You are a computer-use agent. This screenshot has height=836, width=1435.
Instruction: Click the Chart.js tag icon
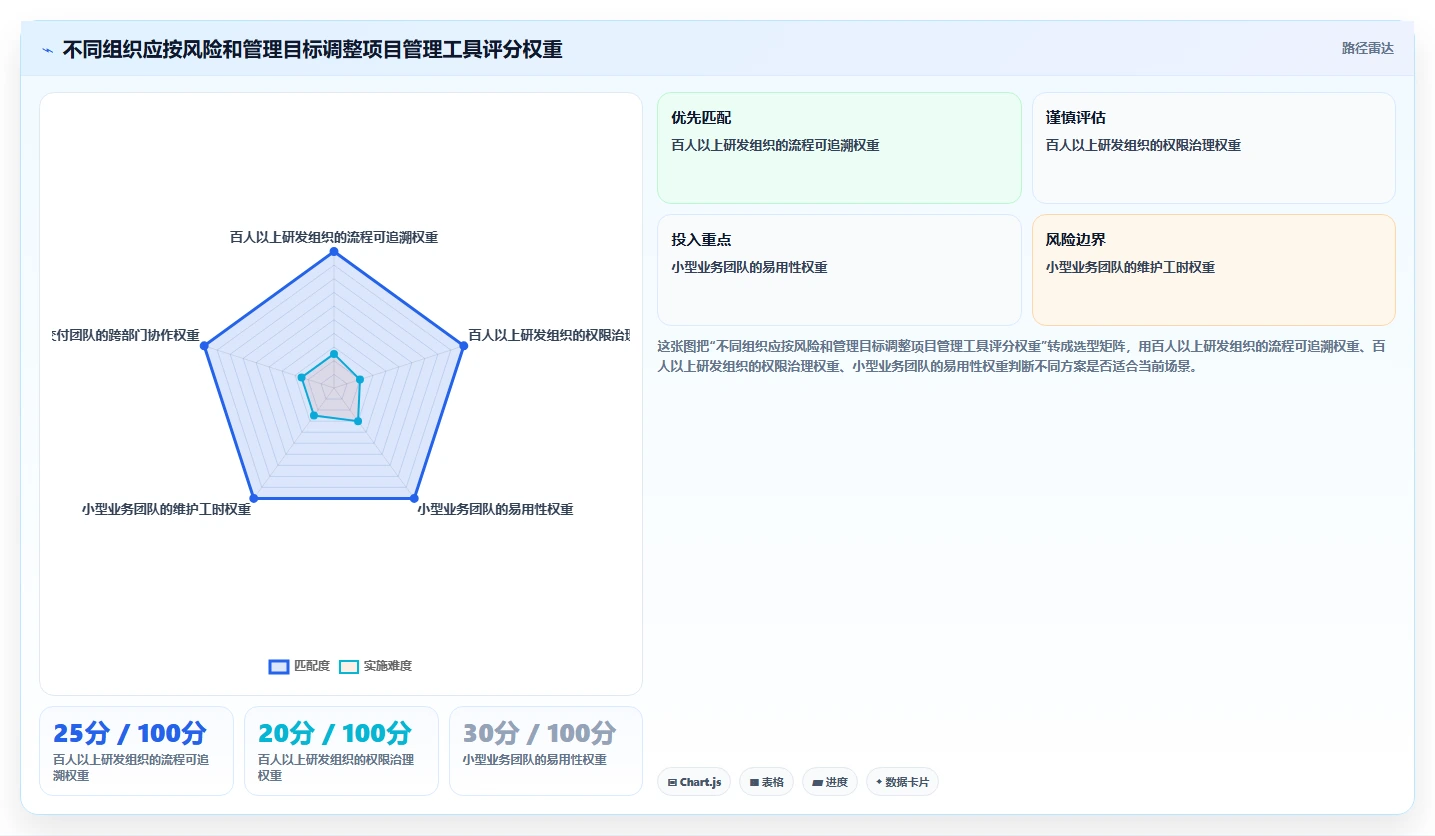(672, 782)
